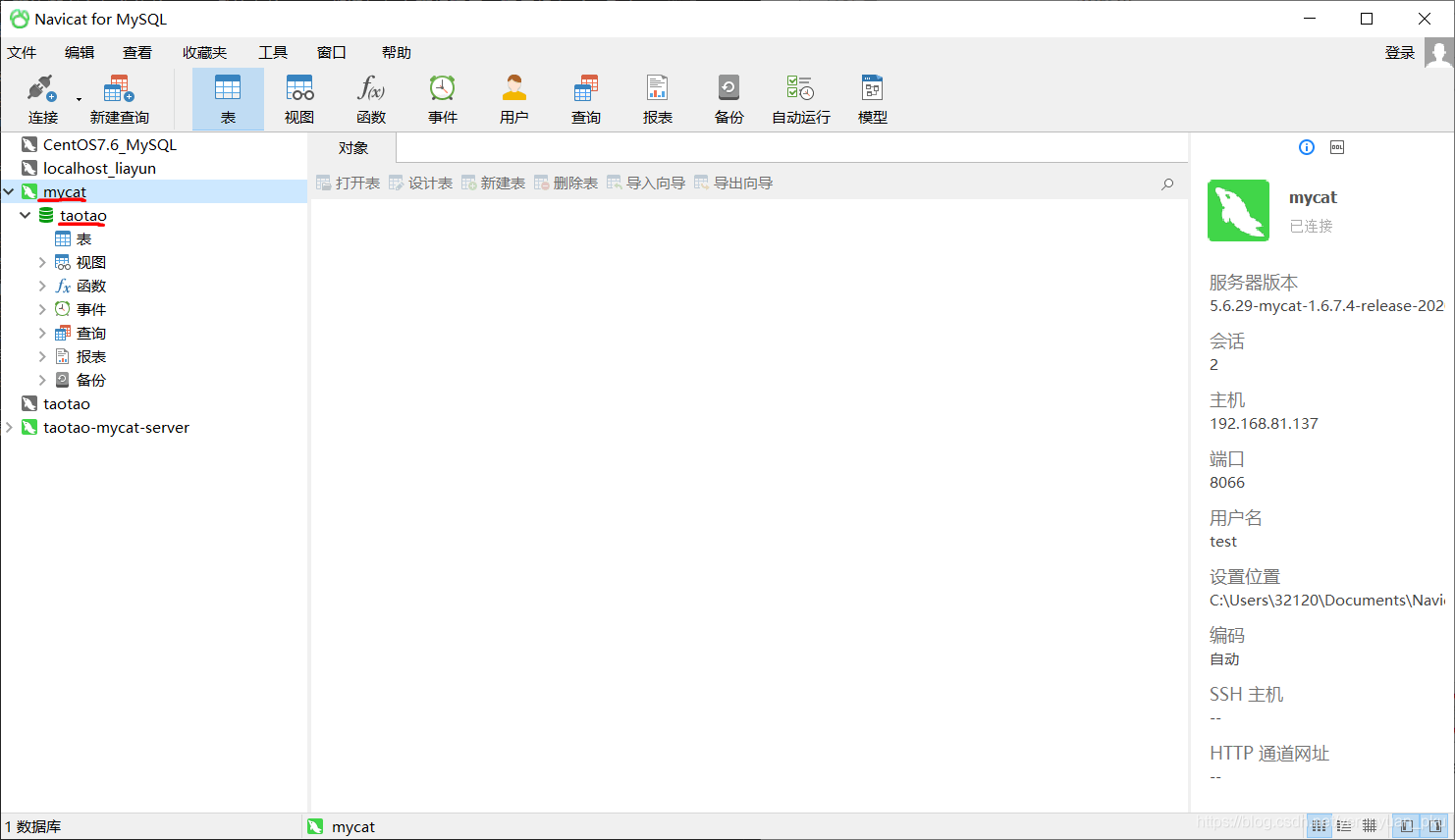
Task: Click the search magnifier icon in object toolbar
Action: (1167, 184)
